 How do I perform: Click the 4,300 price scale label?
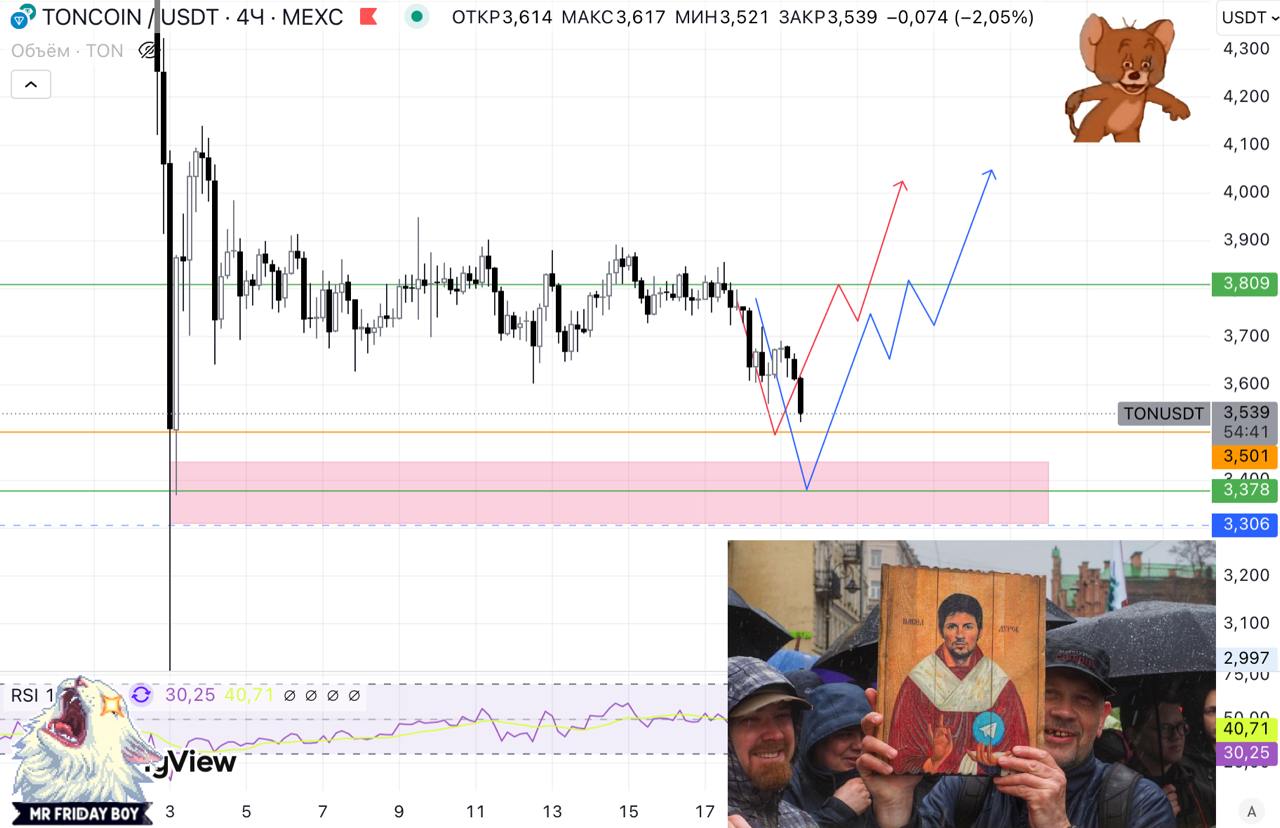pos(1245,48)
